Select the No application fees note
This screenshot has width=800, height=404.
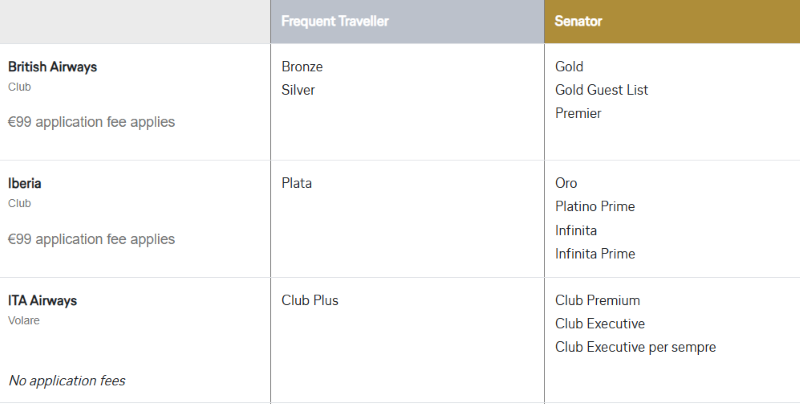click(x=67, y=381)
